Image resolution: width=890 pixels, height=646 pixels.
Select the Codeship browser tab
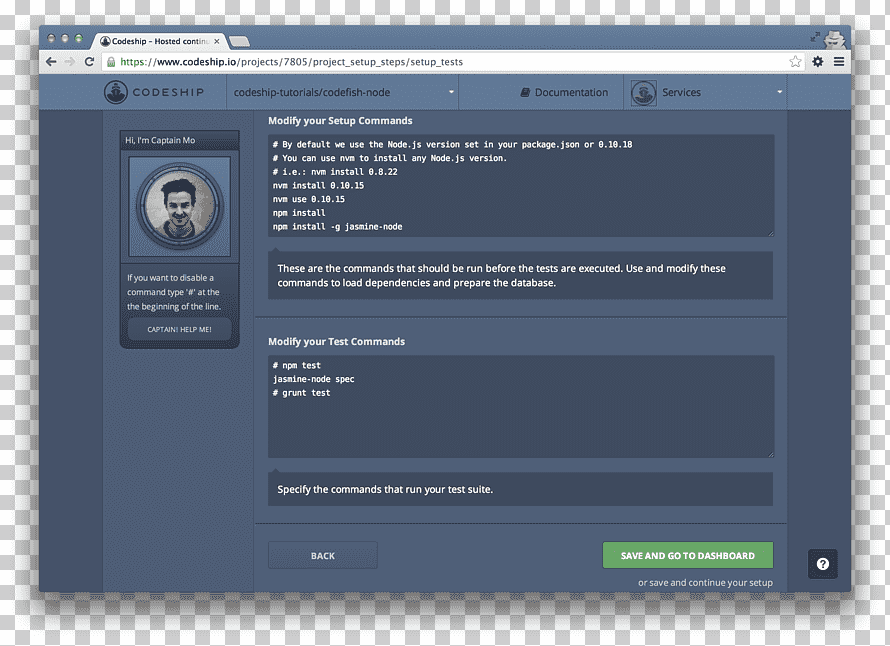point(161,41)
